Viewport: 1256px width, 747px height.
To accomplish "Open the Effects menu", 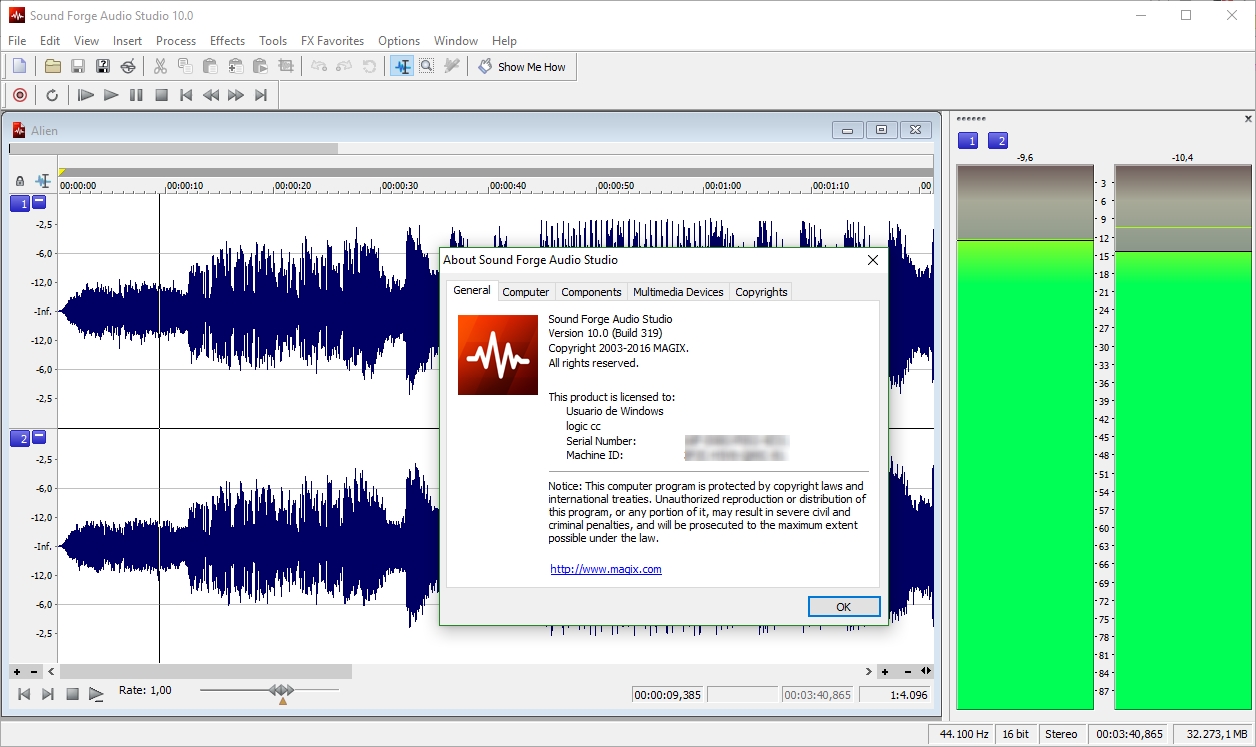I will point(227,41).
